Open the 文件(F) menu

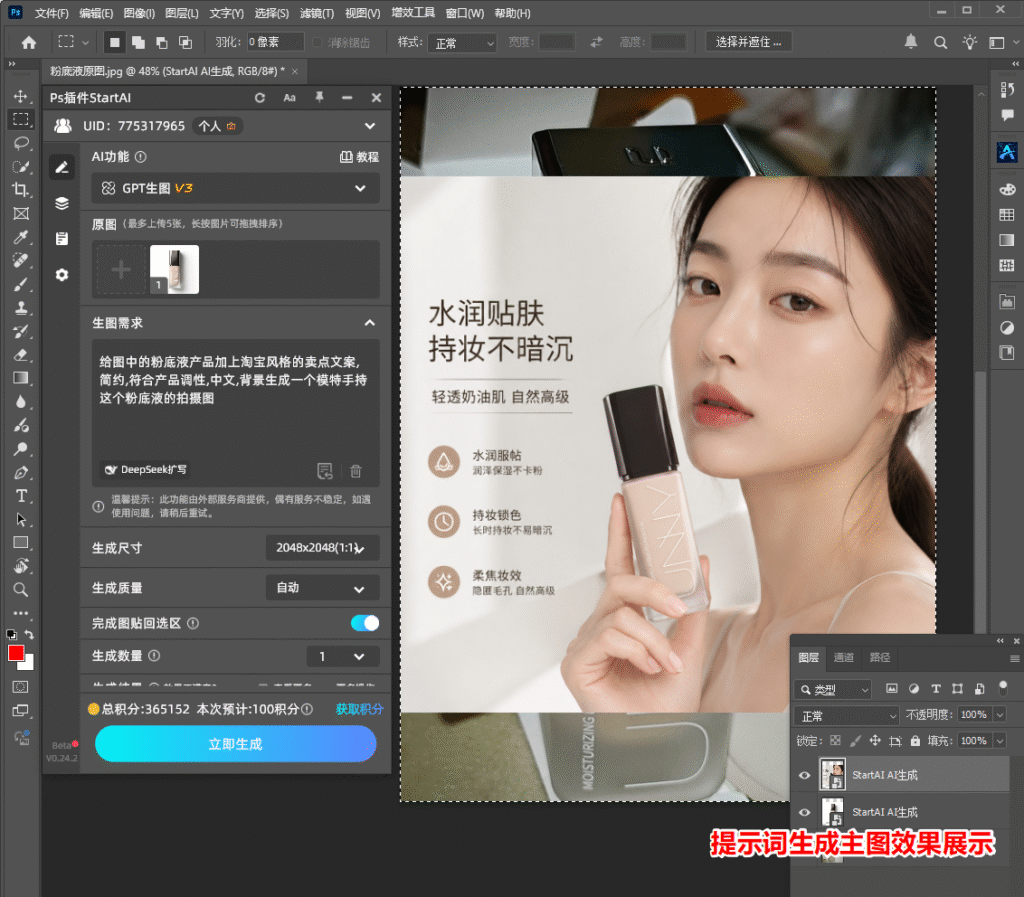52,13
